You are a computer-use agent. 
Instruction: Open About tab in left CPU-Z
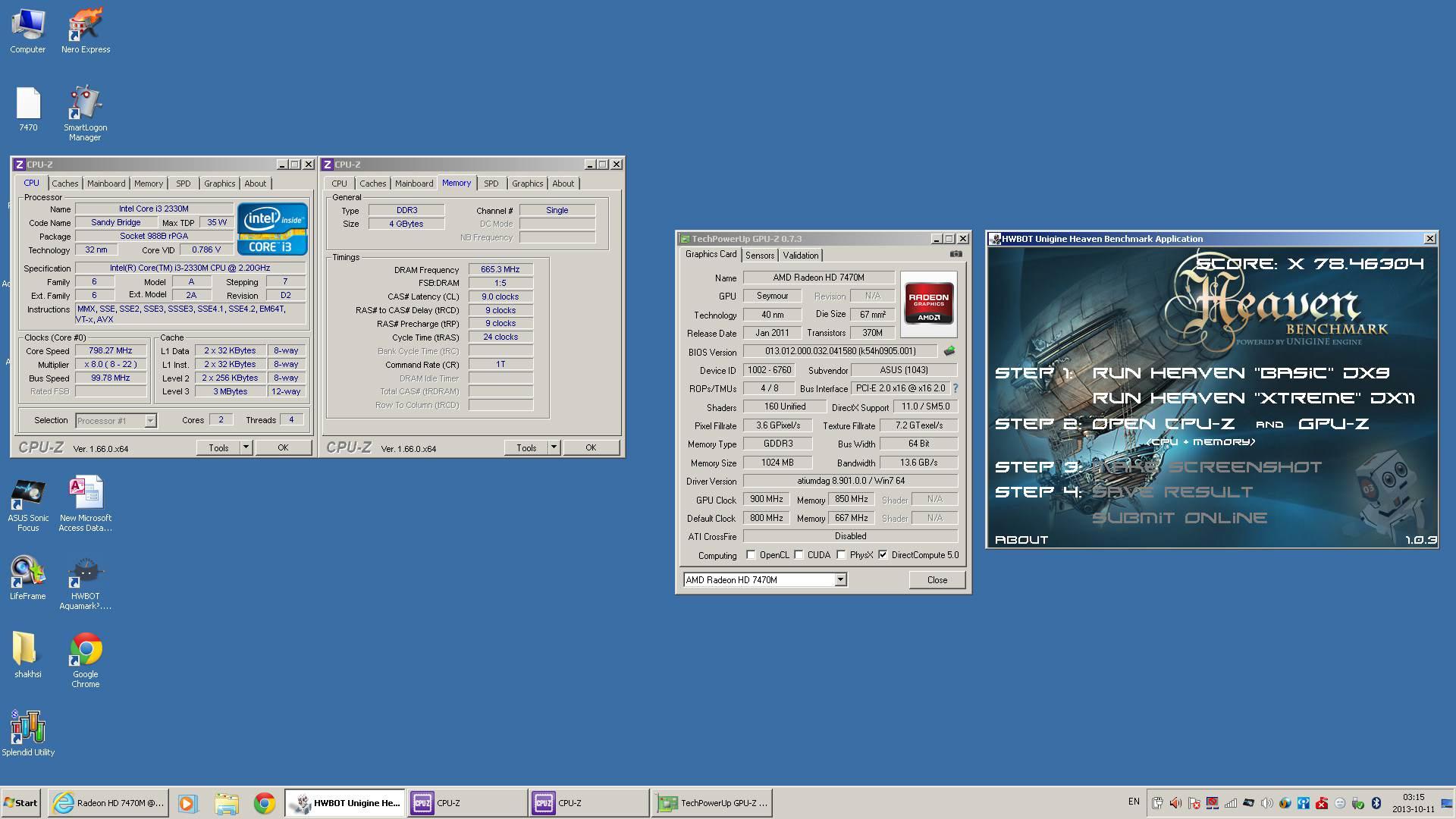pos(255,184)
